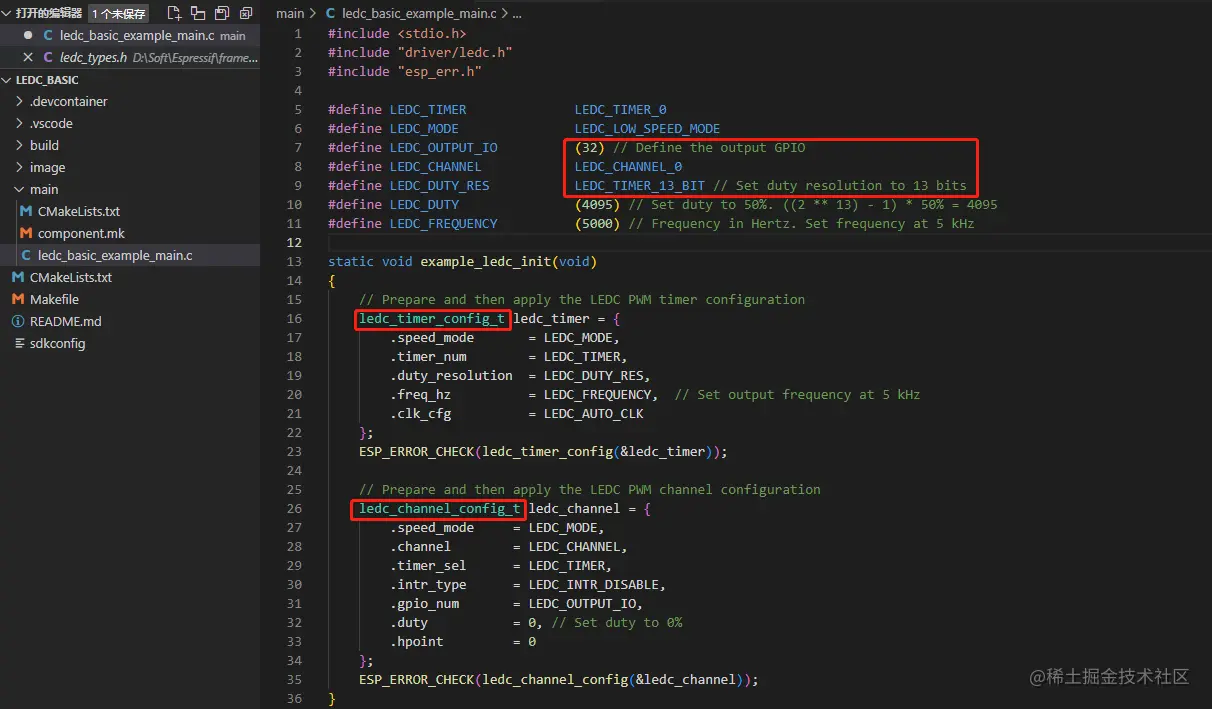
Task: Click the Save All icon
Action: pyautogui.click(x=222, y=13)
